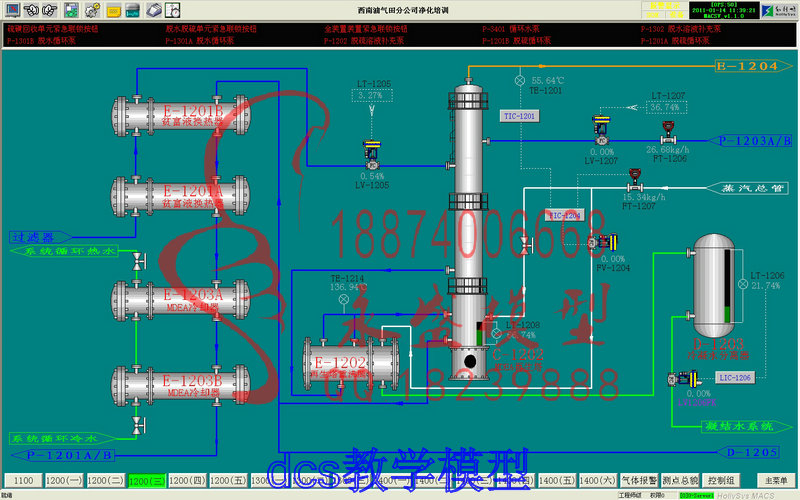This screenshot has height=500, width=800.
Task: Switch to the 1200(五) page tab
Action: point(229,480)
